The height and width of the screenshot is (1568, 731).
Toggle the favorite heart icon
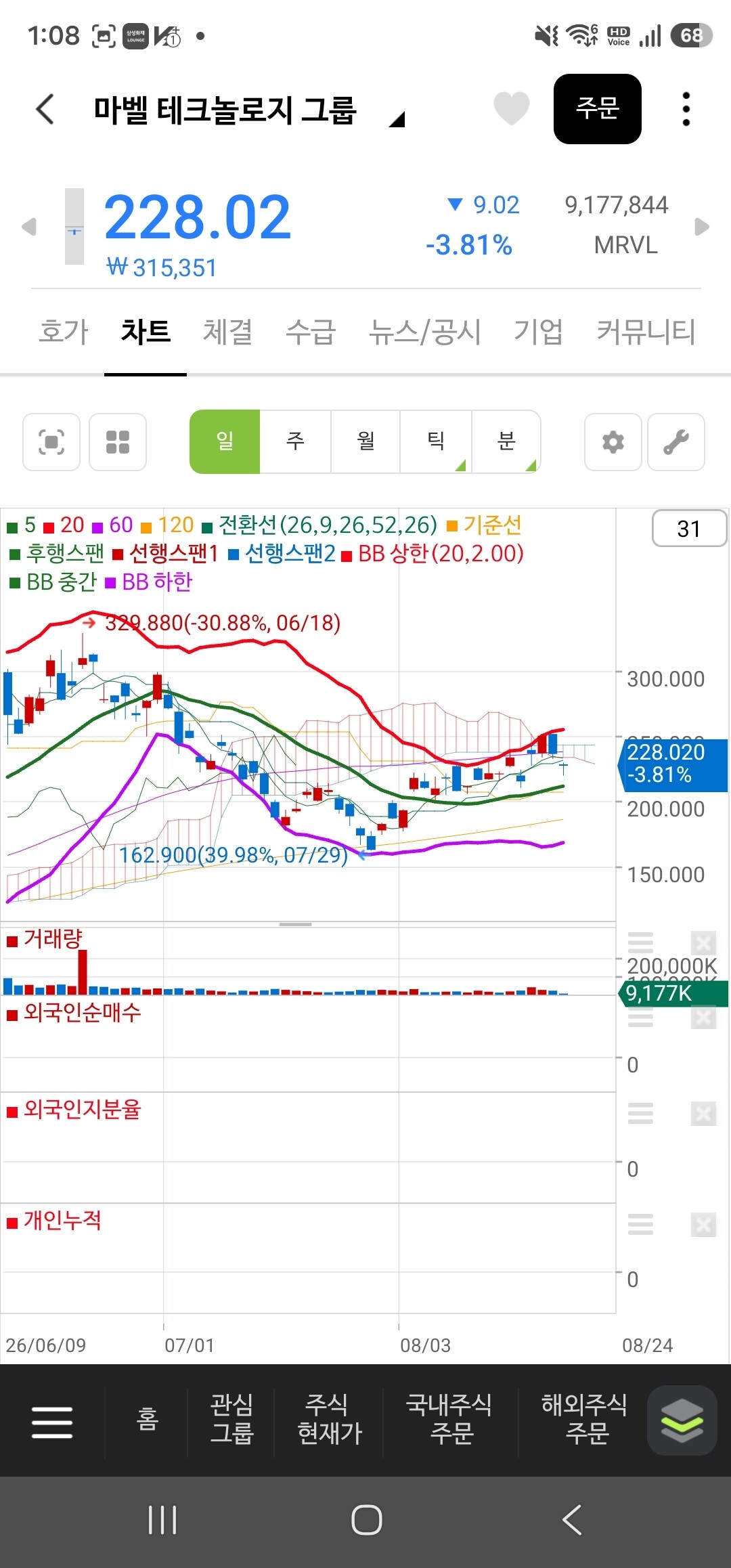coord(511,108)
